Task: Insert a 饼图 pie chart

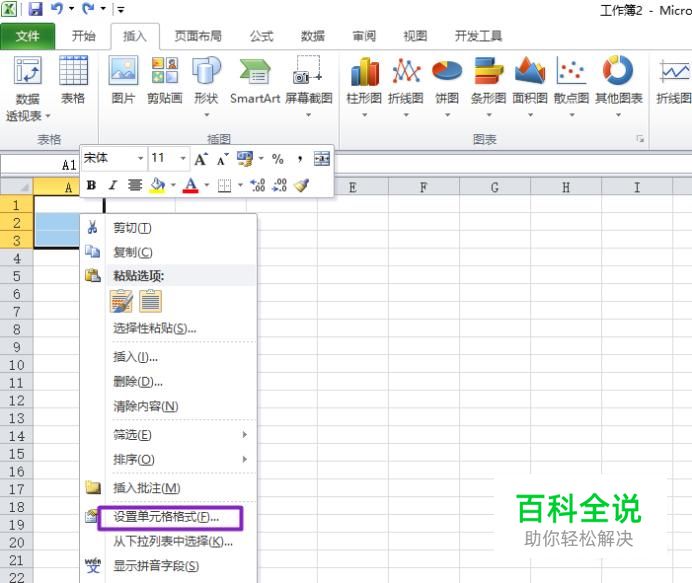Action: click(447, 86)
